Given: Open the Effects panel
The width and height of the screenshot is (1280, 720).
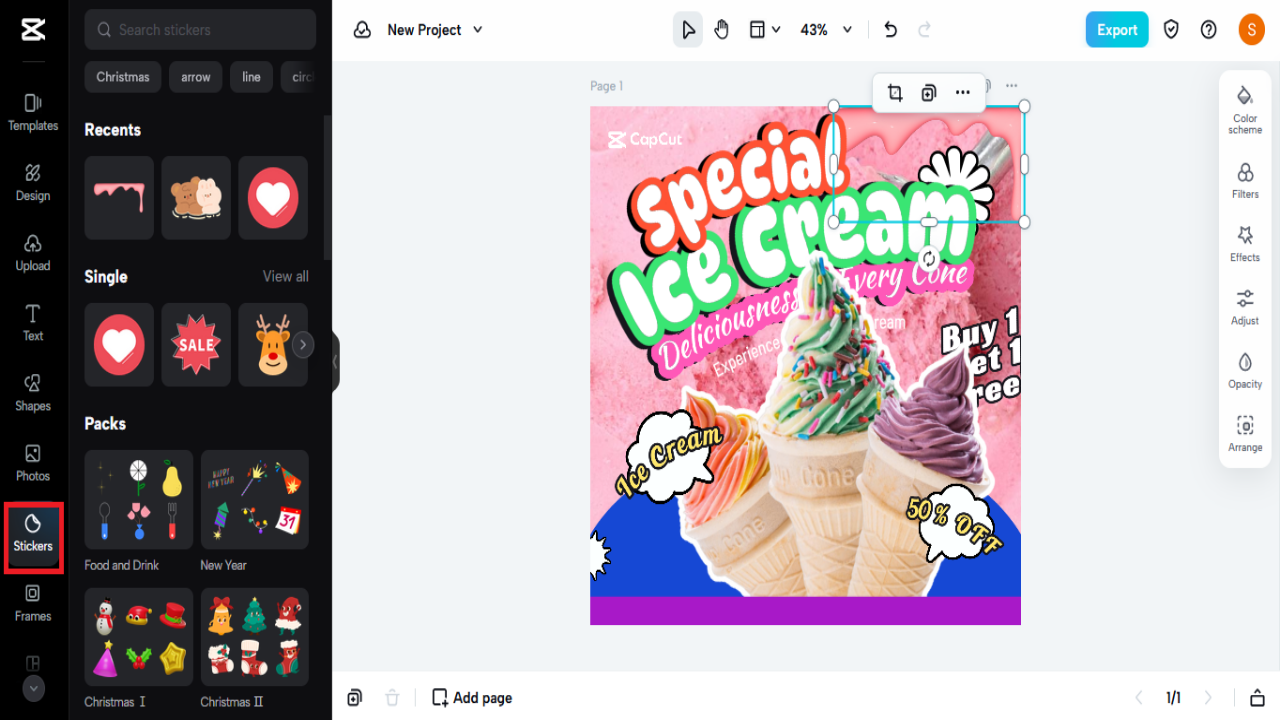Looking at the screenshot, I should (1244, 244).
